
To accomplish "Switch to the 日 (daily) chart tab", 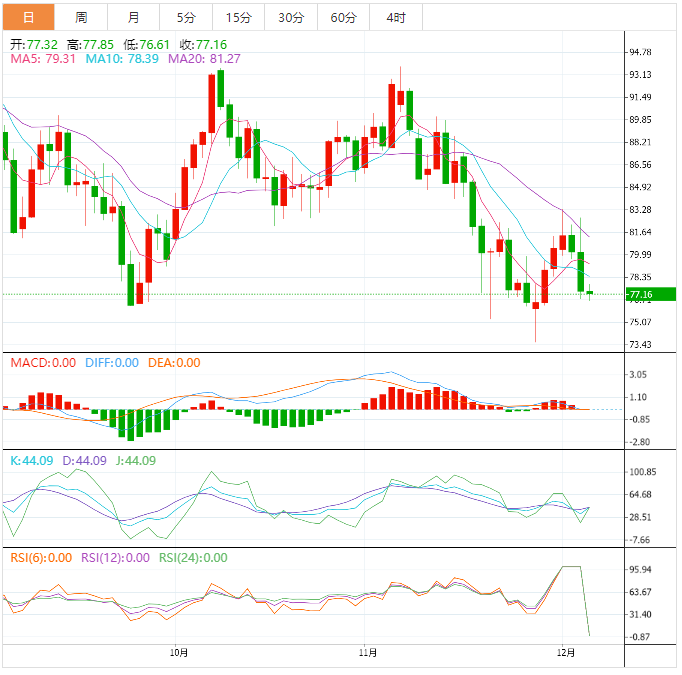I will tap(28, 18).
